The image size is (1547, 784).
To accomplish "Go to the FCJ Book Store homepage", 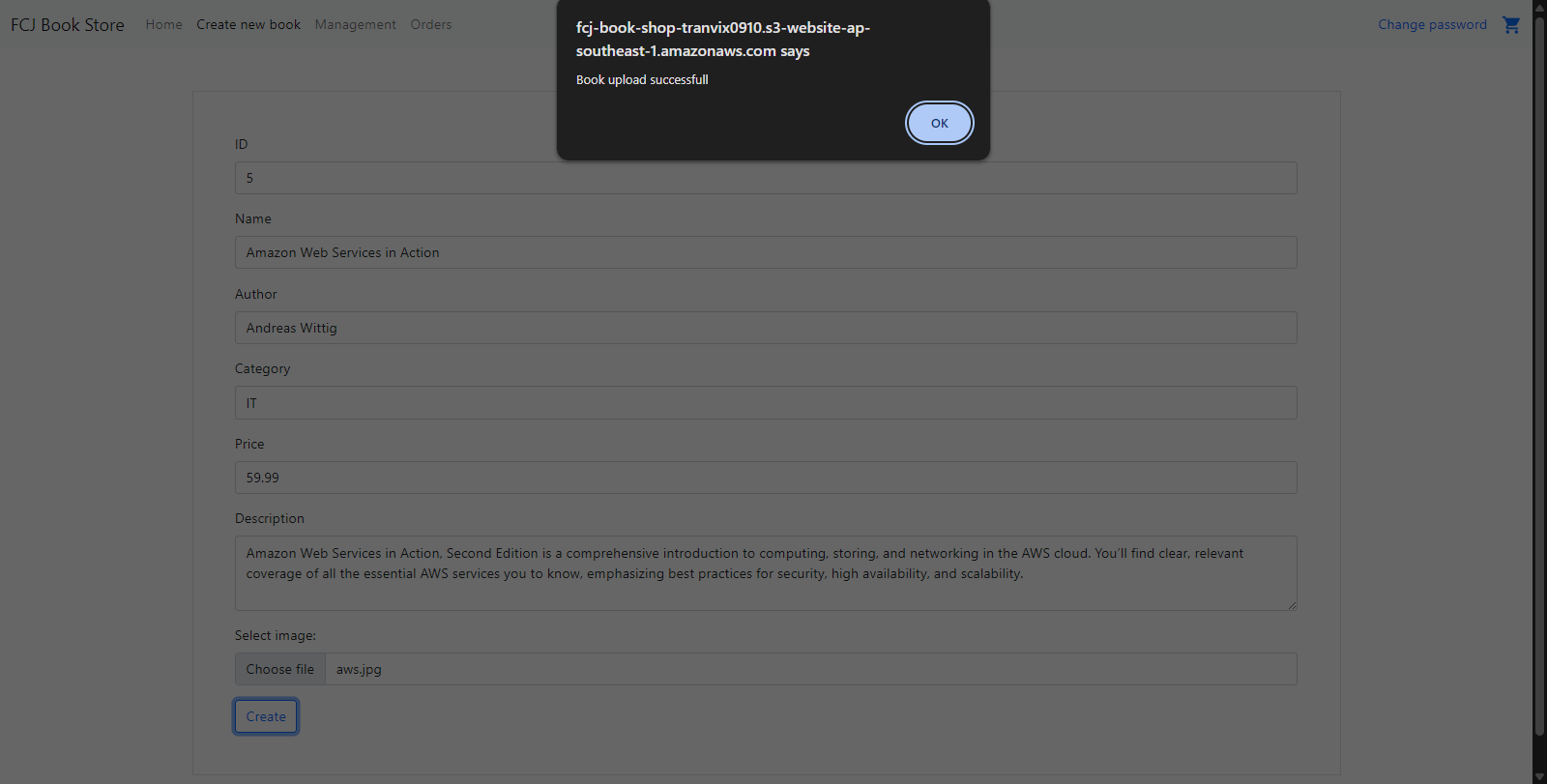I will click(68, 25).
